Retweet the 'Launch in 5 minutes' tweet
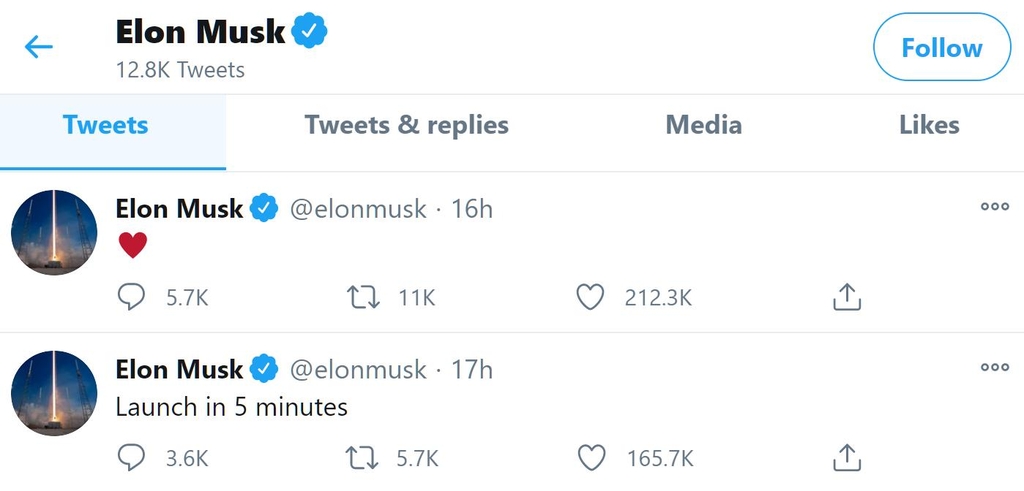The image size is (1024, 491). 362,458
